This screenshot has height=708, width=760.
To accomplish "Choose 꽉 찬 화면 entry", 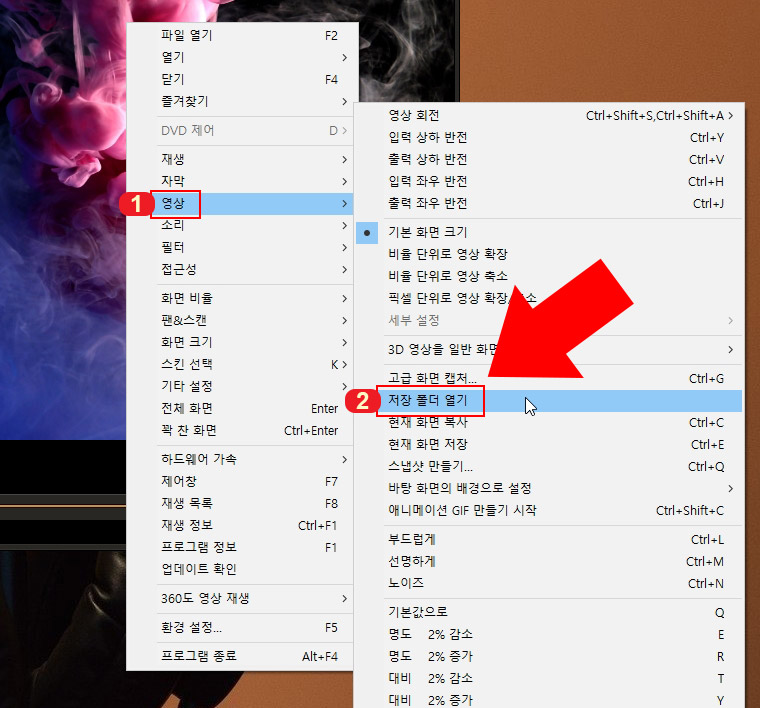I will click(x=242, y=430).
